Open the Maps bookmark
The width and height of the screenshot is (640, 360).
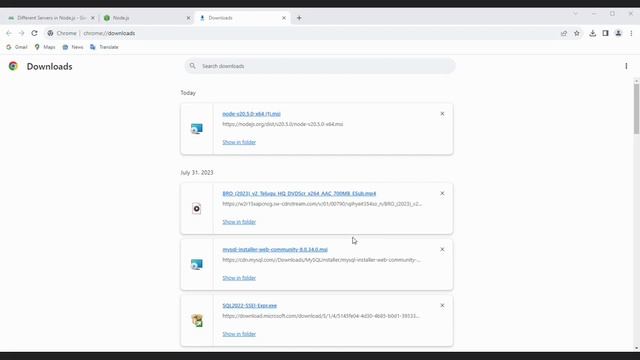45,47
